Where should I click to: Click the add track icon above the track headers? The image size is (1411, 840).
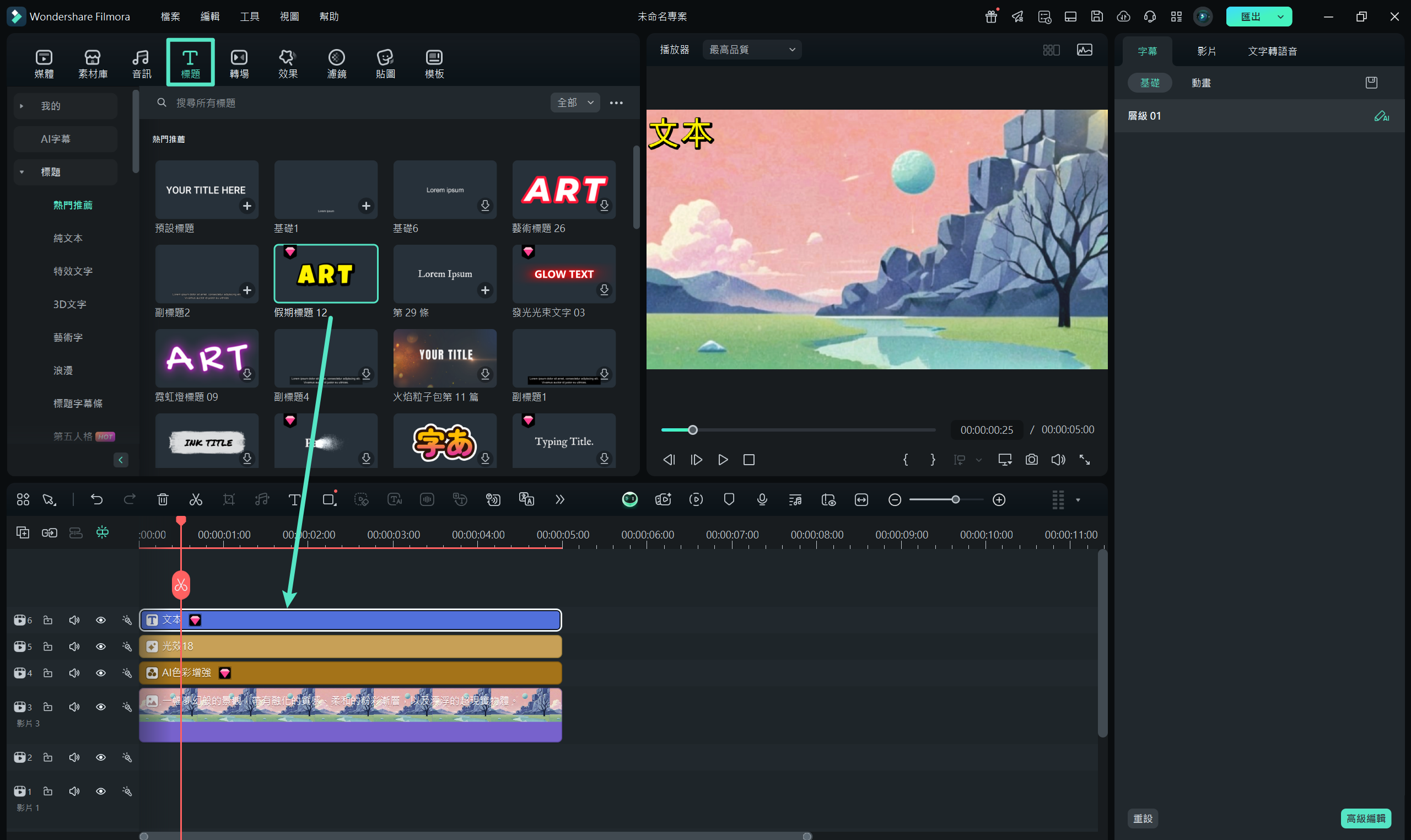23,532
